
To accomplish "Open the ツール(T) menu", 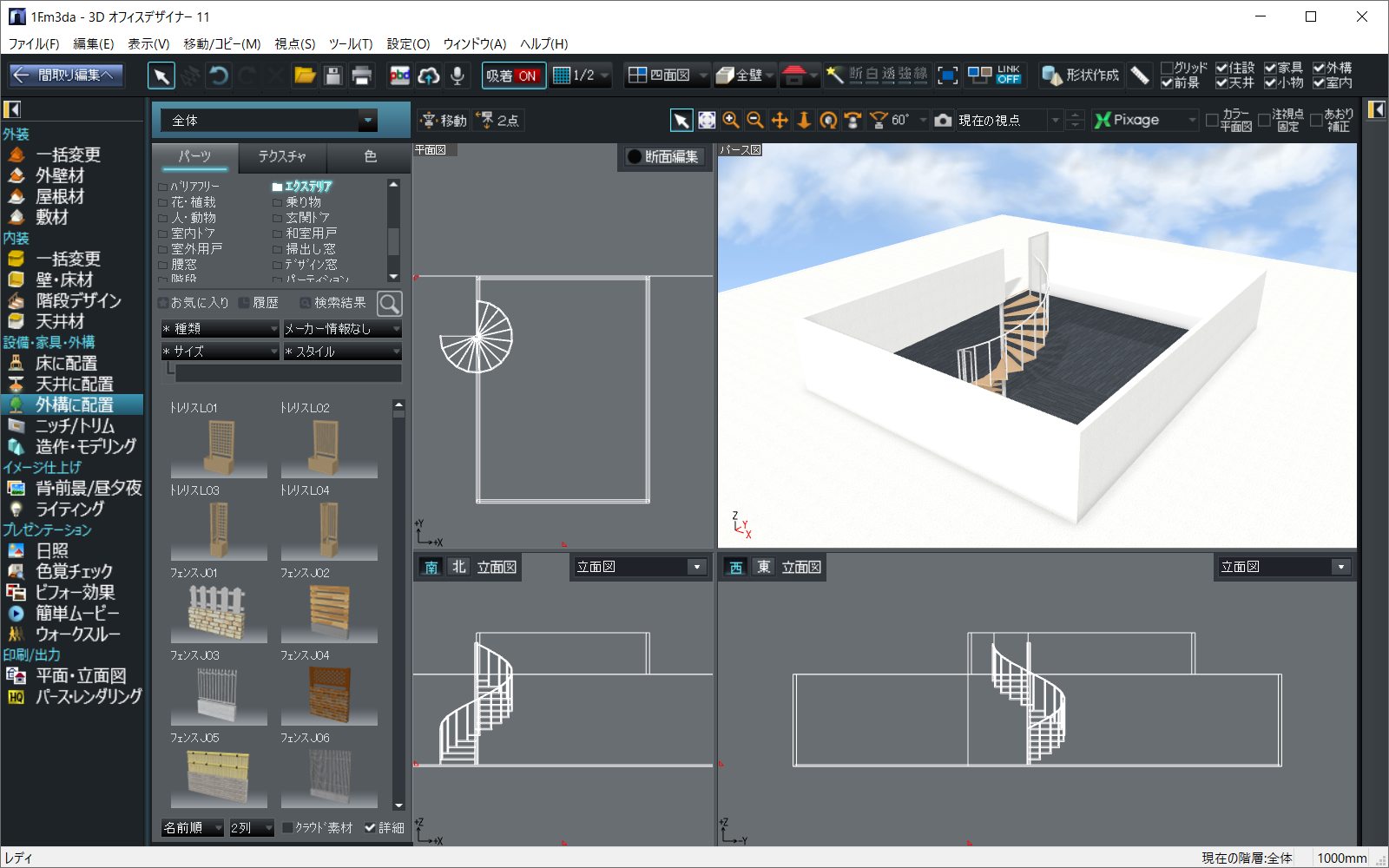I will point(351,43).
